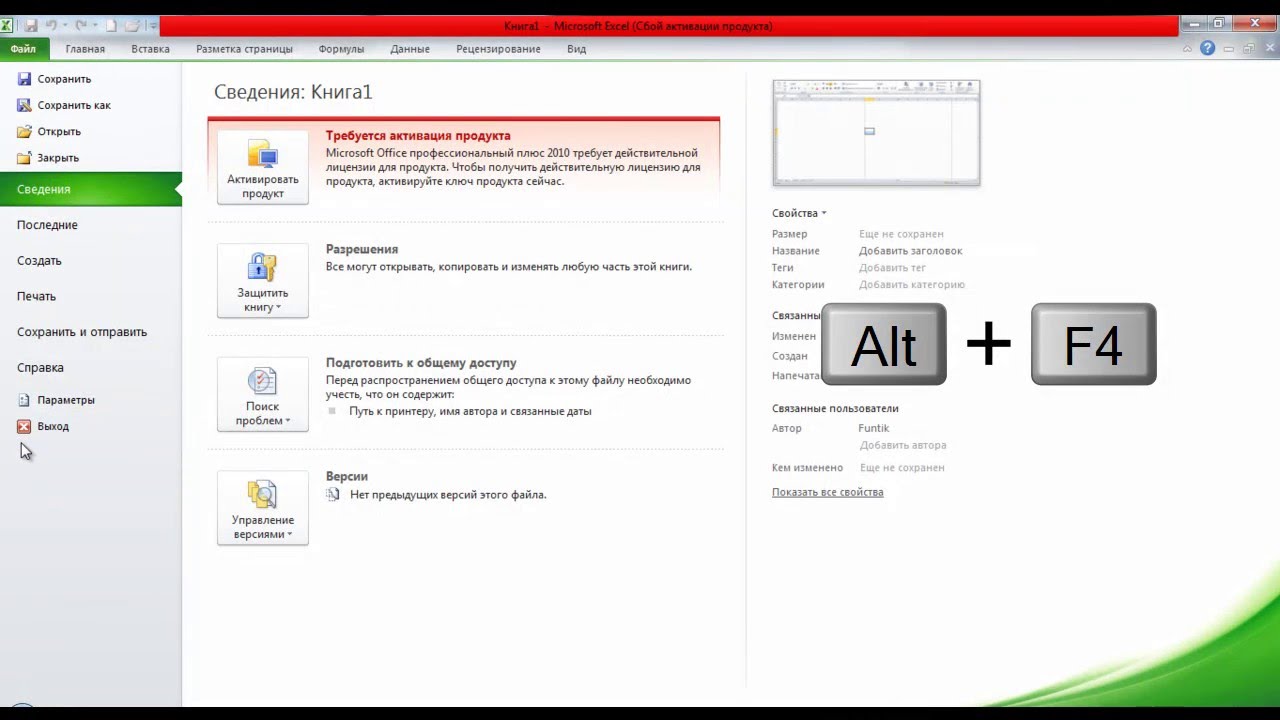Click the Сохранить floppy disk icon in the Backstage menu
1280x720 pixels.
point(24,79)
